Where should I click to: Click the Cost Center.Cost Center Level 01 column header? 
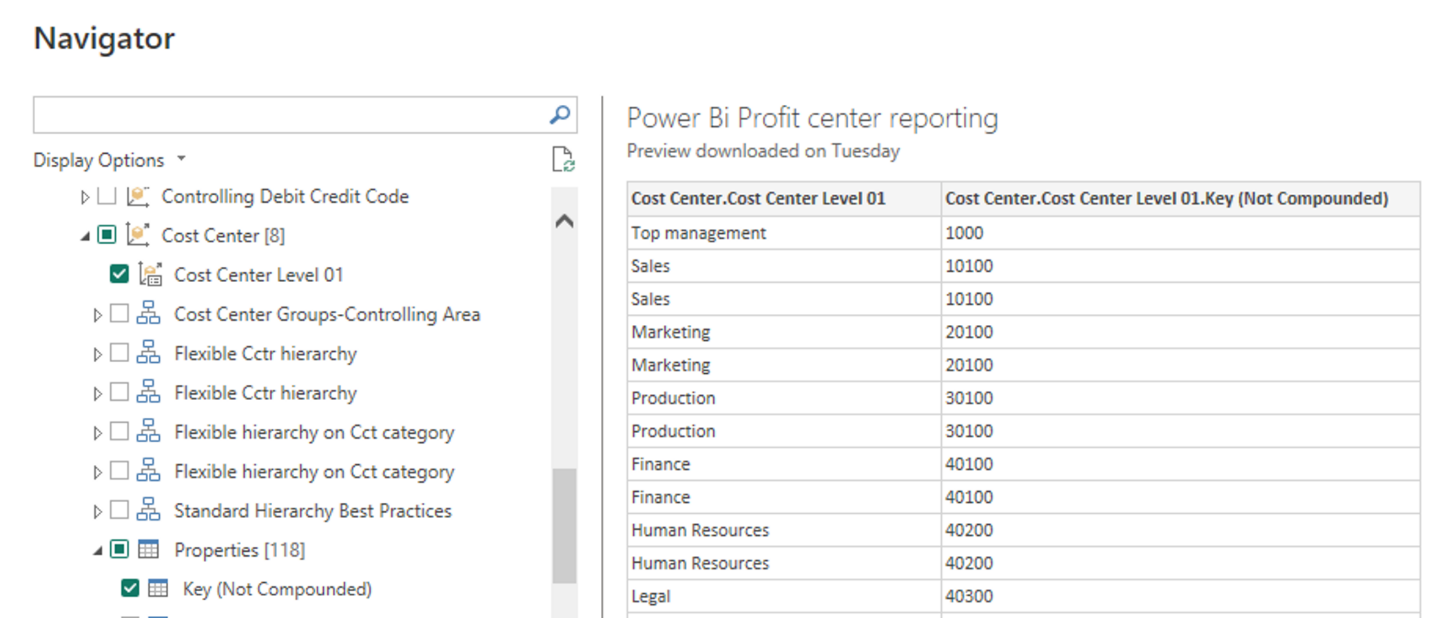click(784, 199)
